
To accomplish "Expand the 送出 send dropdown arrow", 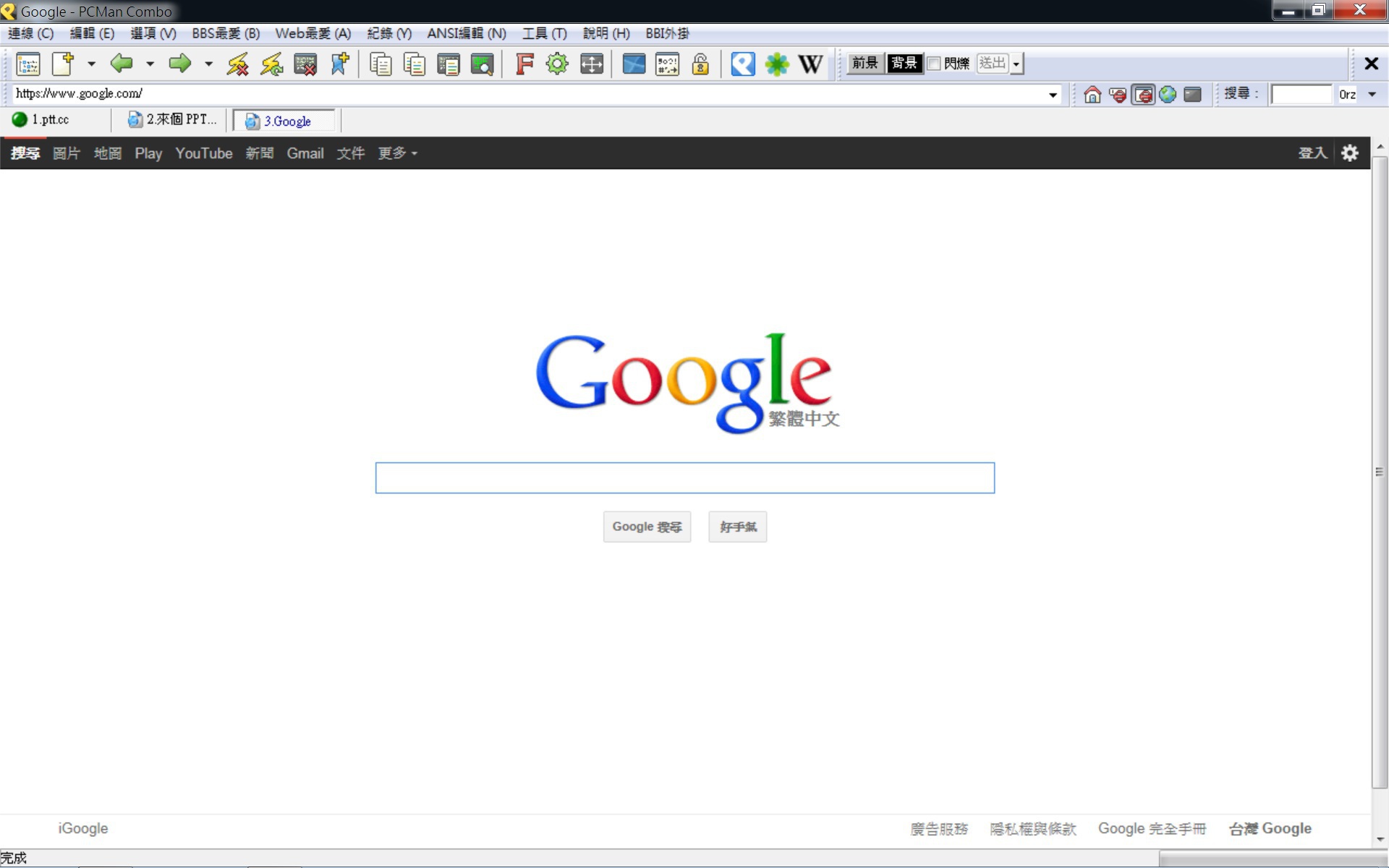I will (x=1016, y=64).
